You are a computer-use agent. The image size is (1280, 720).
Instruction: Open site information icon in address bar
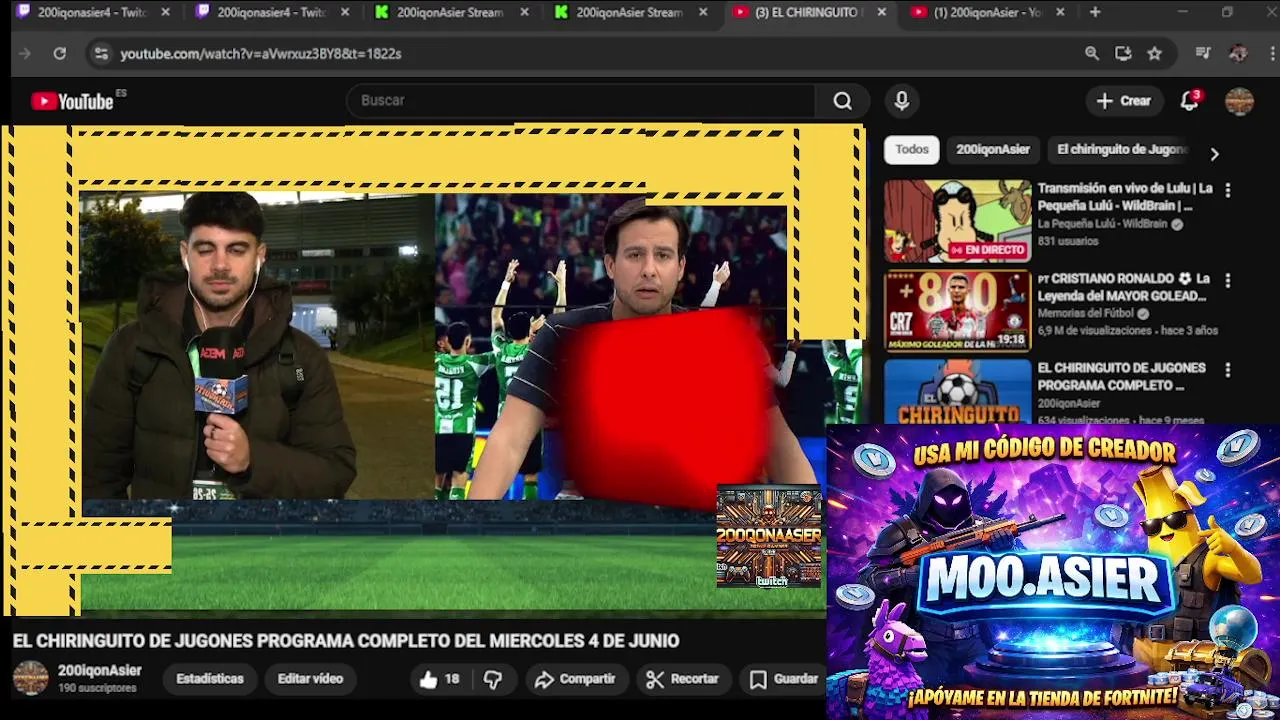(100, 53)
